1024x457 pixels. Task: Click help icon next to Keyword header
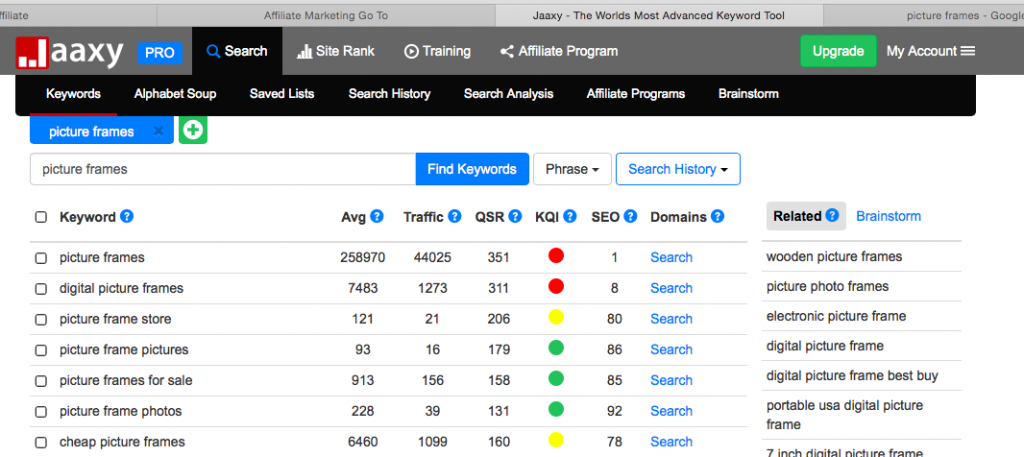coord(127,216)
